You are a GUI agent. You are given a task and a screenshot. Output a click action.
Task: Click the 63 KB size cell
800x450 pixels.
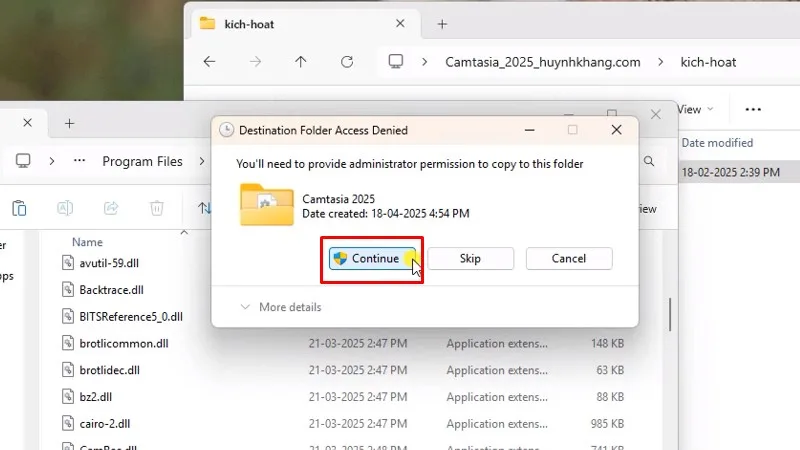(x=610, y=370)
